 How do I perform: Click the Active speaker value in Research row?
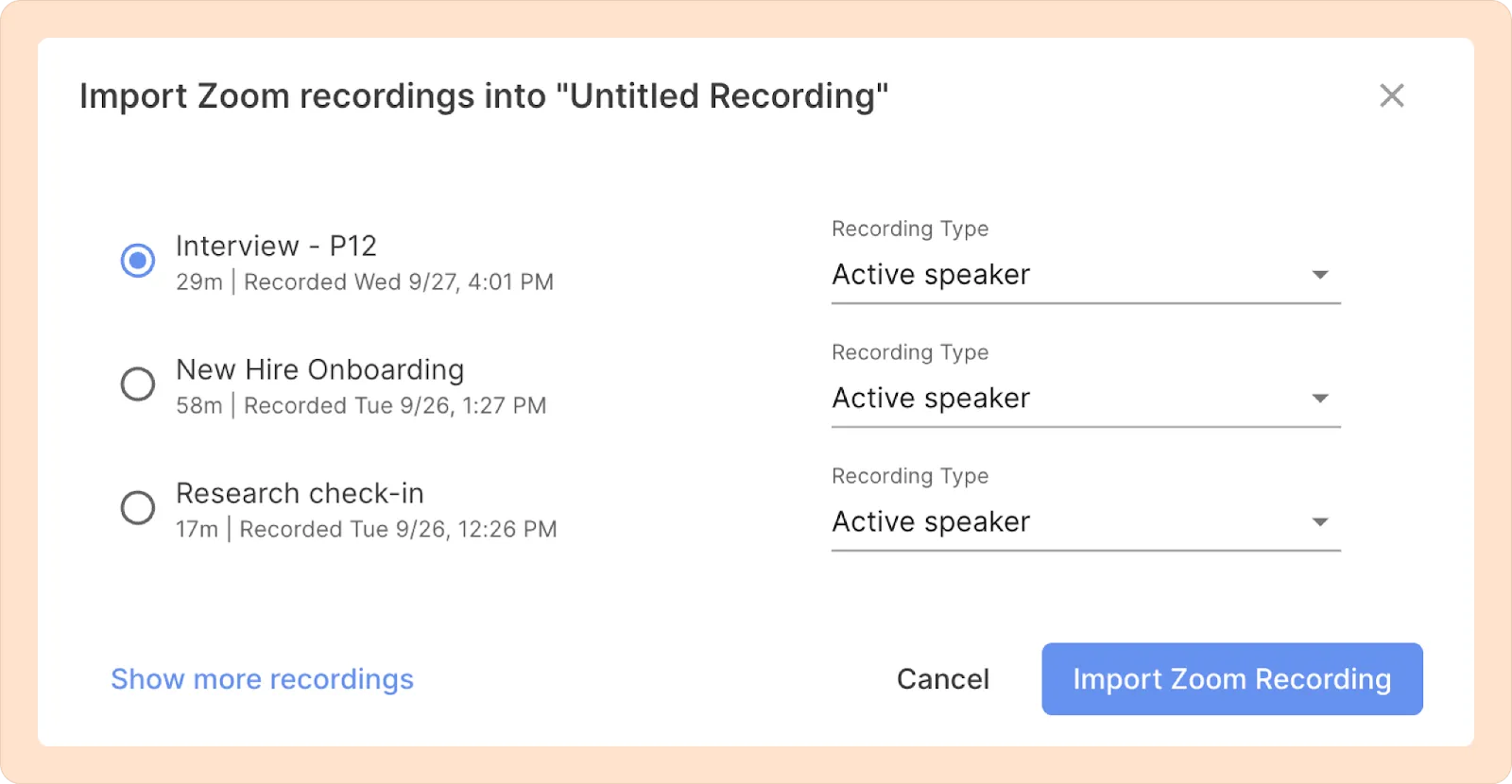(931, 522)
